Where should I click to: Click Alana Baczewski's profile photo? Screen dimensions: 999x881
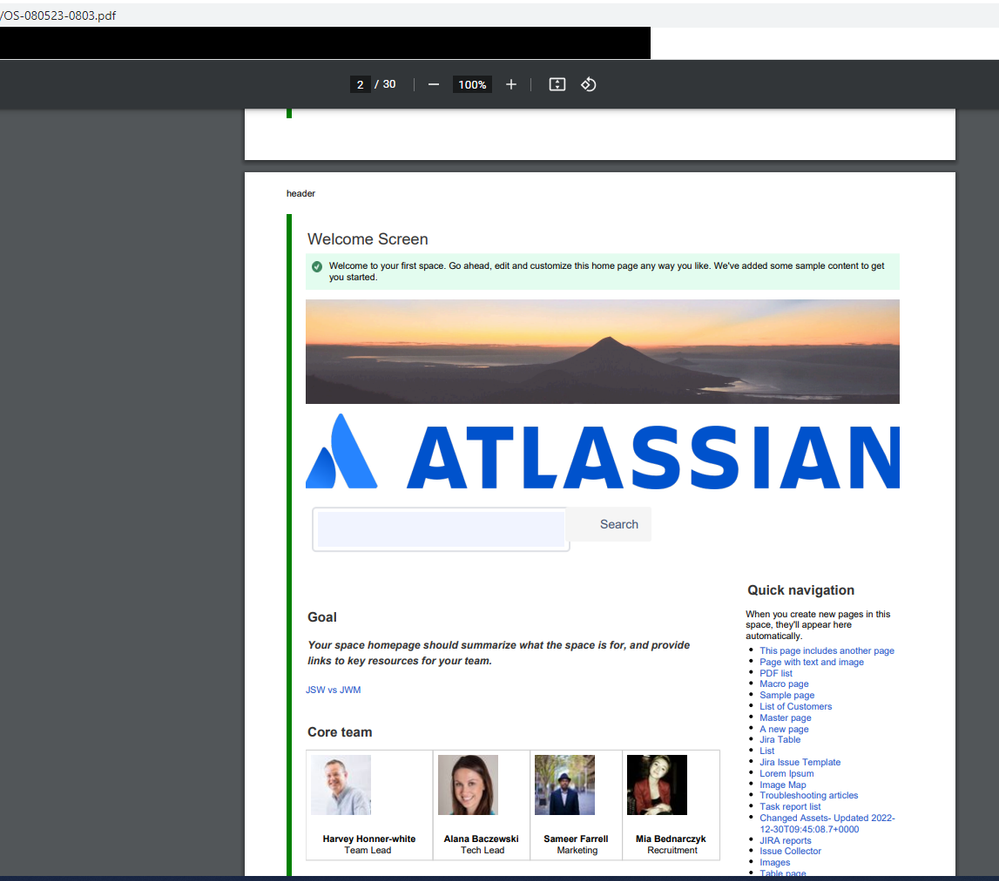tap(468, 785)
